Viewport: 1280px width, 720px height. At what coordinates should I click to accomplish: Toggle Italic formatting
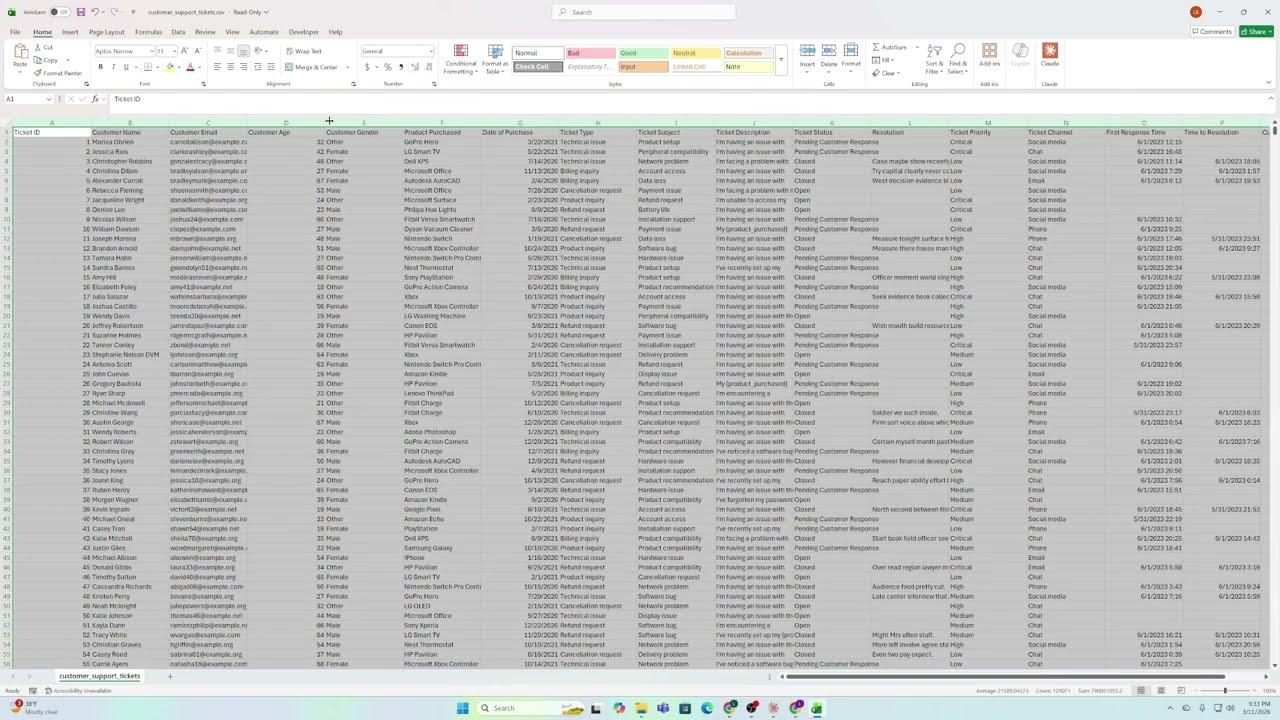click(x=113, y=67)
